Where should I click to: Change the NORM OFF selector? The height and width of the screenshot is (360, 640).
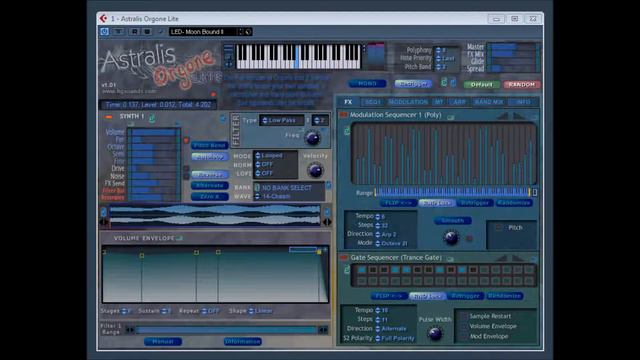(276, 164)
